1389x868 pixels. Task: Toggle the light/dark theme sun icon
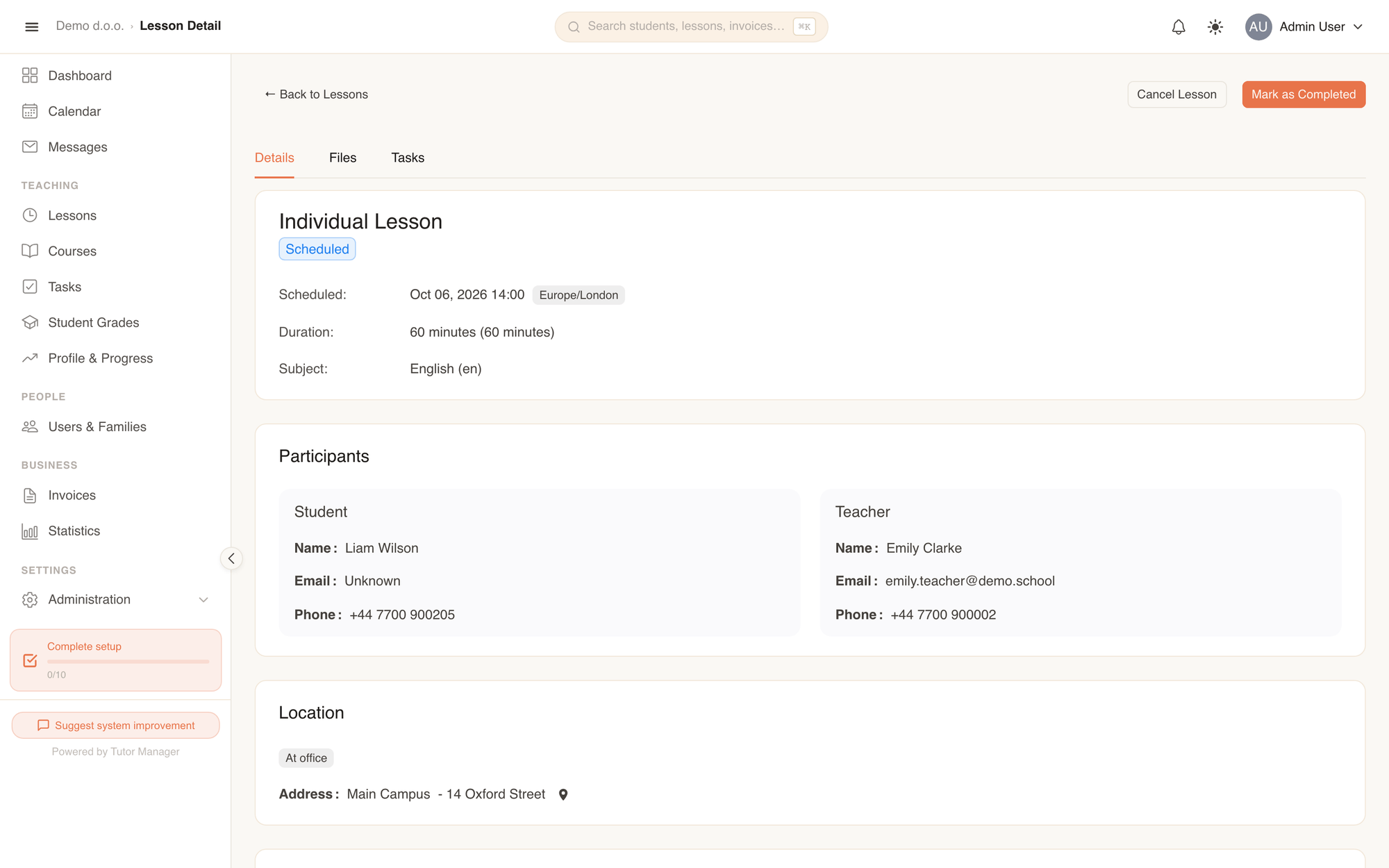tap(1215, 26)
